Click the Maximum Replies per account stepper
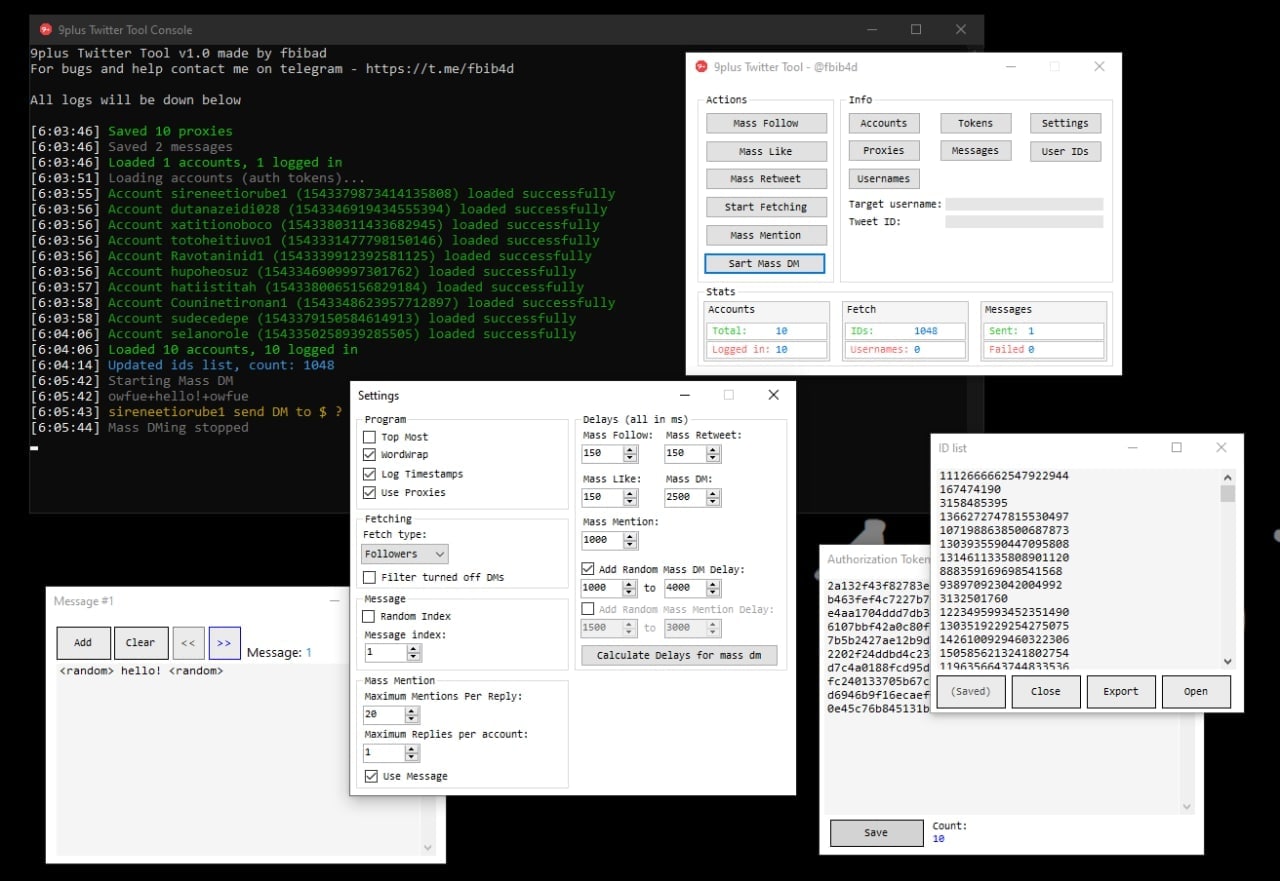 (411, 753)
